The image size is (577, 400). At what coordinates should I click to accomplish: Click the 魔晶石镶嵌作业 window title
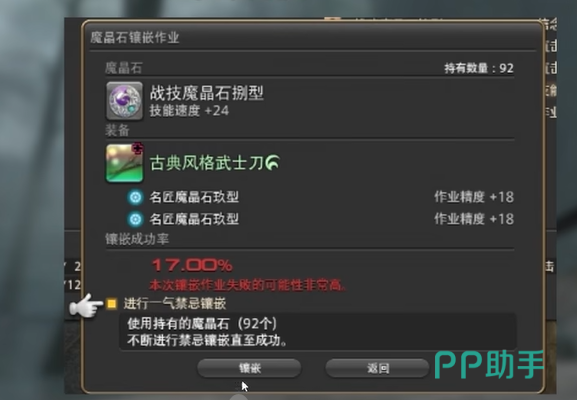pos(135,38)
